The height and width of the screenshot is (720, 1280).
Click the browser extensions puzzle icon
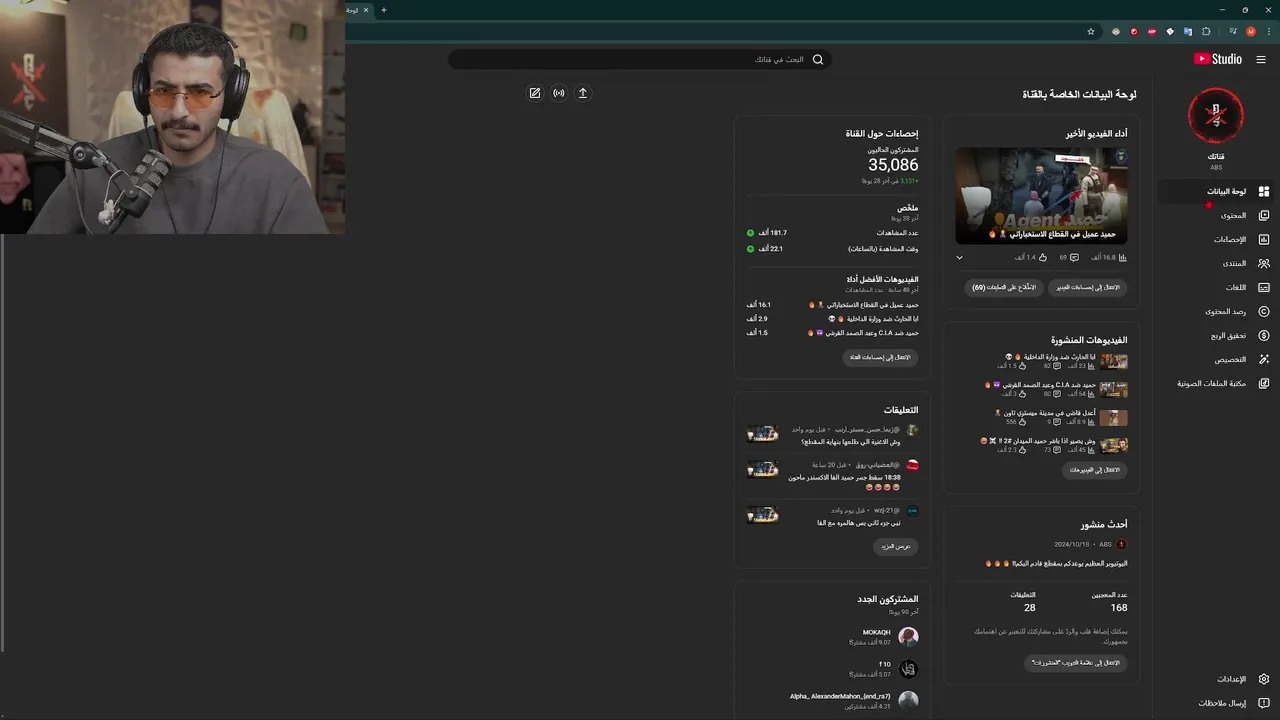(x=1206, y=31)
